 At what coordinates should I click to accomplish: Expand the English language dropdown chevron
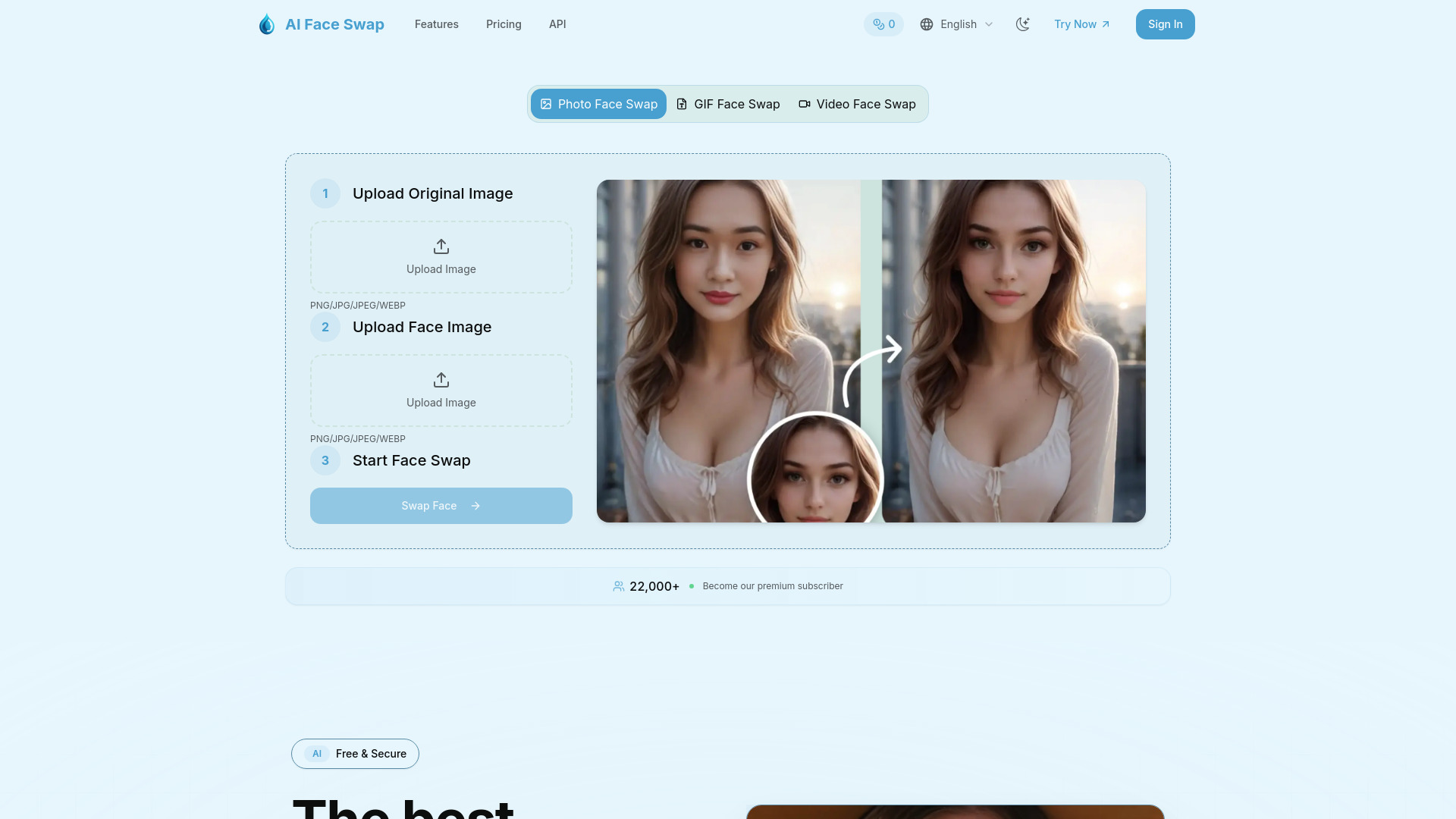click(989, 24)
